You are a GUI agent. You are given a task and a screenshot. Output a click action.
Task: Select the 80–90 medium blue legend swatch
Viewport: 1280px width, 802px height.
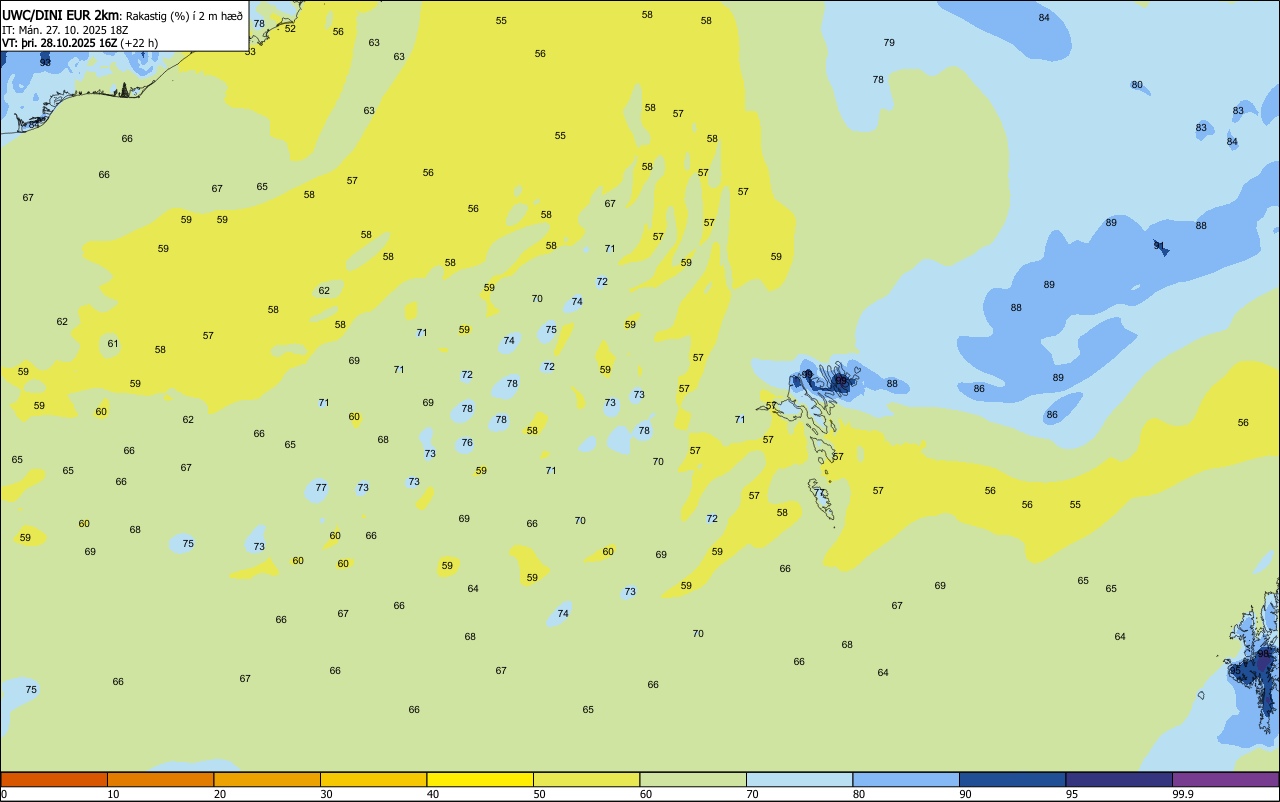906,779
